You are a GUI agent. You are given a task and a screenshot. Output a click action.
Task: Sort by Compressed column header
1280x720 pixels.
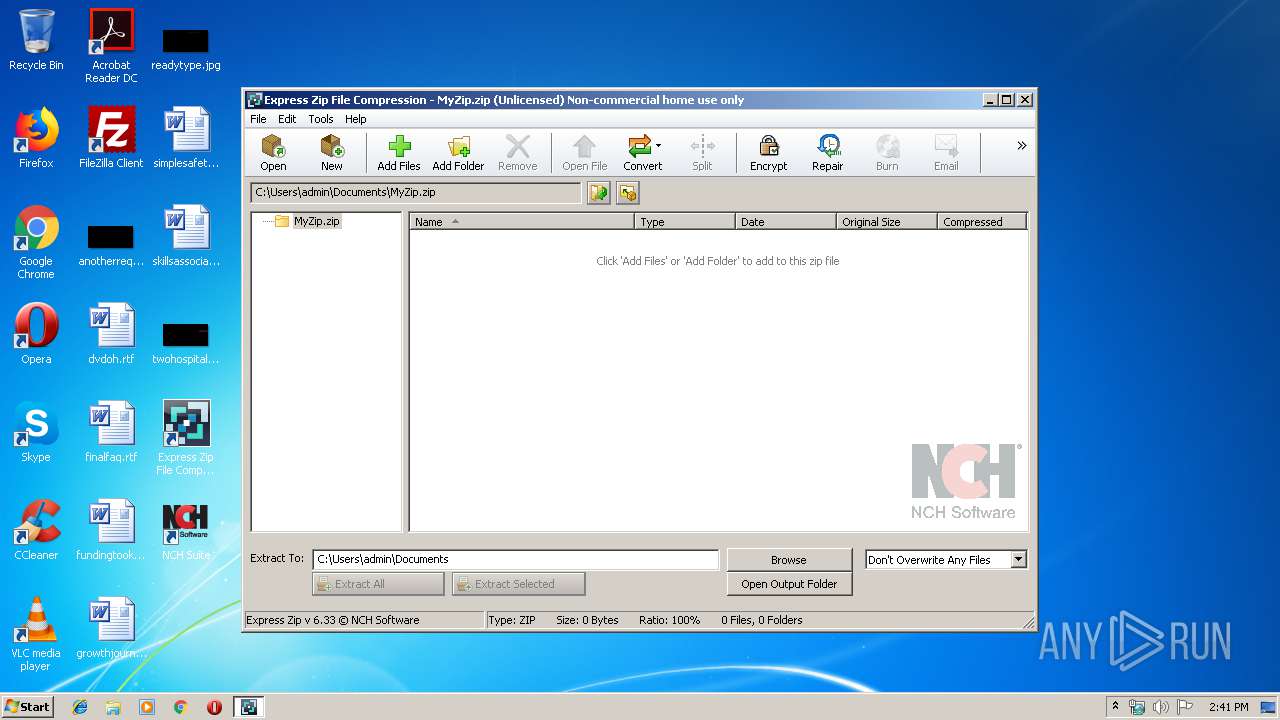click(x=982, y=222)
